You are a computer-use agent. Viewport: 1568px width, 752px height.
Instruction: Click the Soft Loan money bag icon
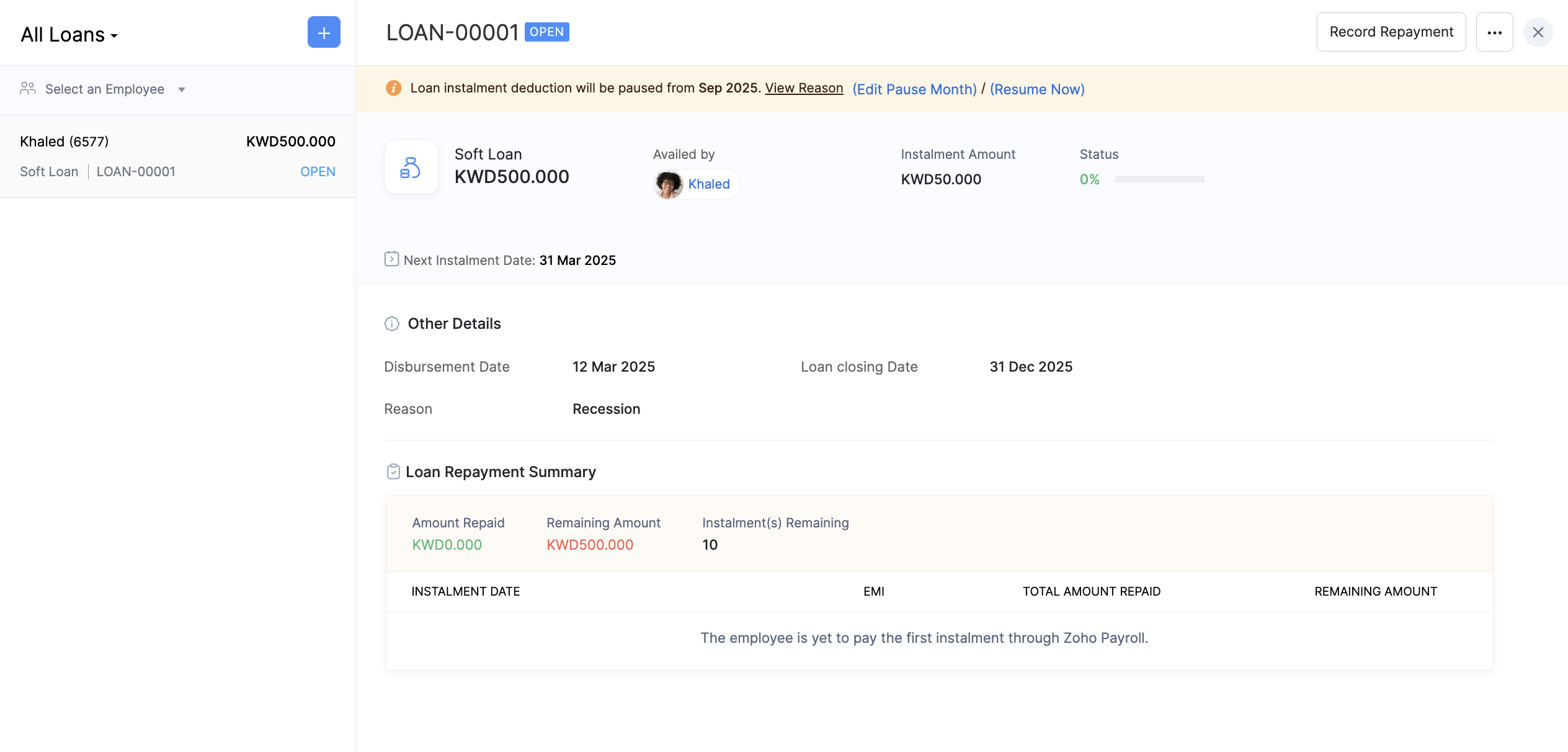coord(411,168)
